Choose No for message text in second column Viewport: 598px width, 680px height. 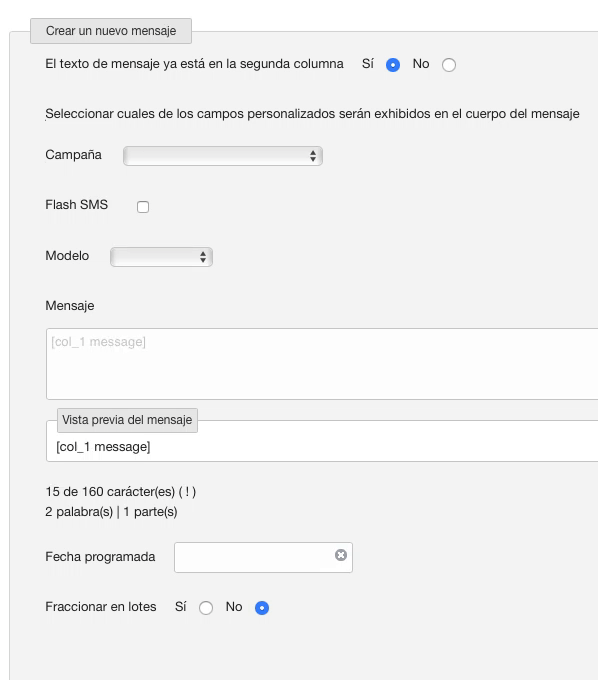pyautogui.click(x=449, y=65)
